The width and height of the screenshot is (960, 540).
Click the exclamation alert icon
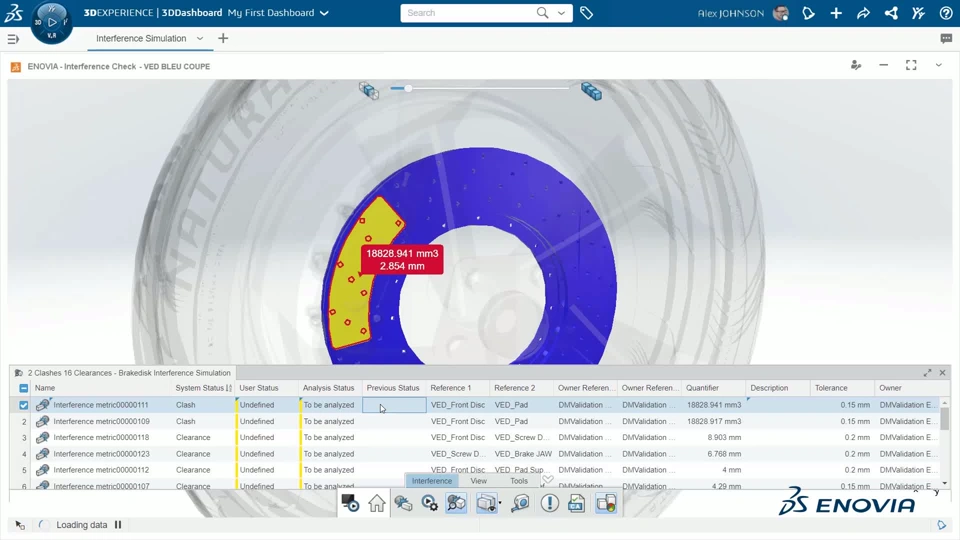click(549, 503)
